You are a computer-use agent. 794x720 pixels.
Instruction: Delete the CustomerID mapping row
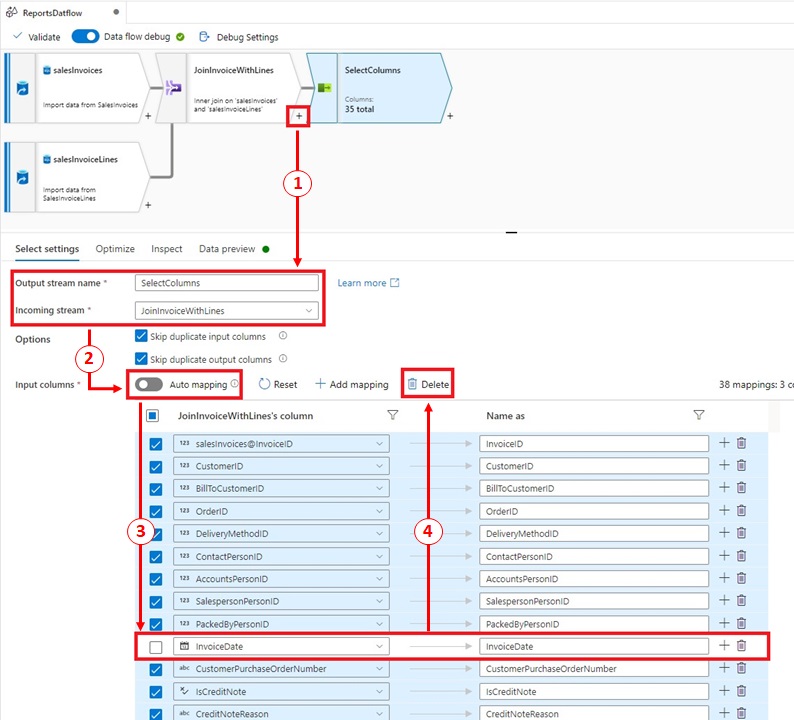741,465
